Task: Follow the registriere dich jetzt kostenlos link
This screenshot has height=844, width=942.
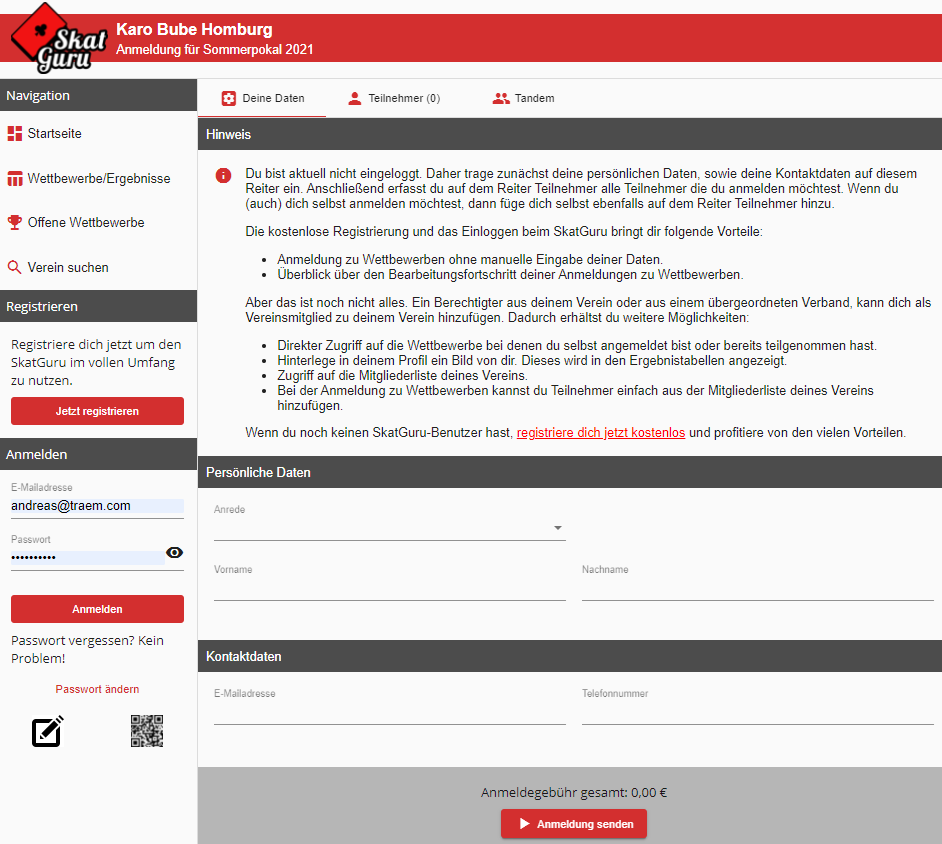Action: (600, 433)
